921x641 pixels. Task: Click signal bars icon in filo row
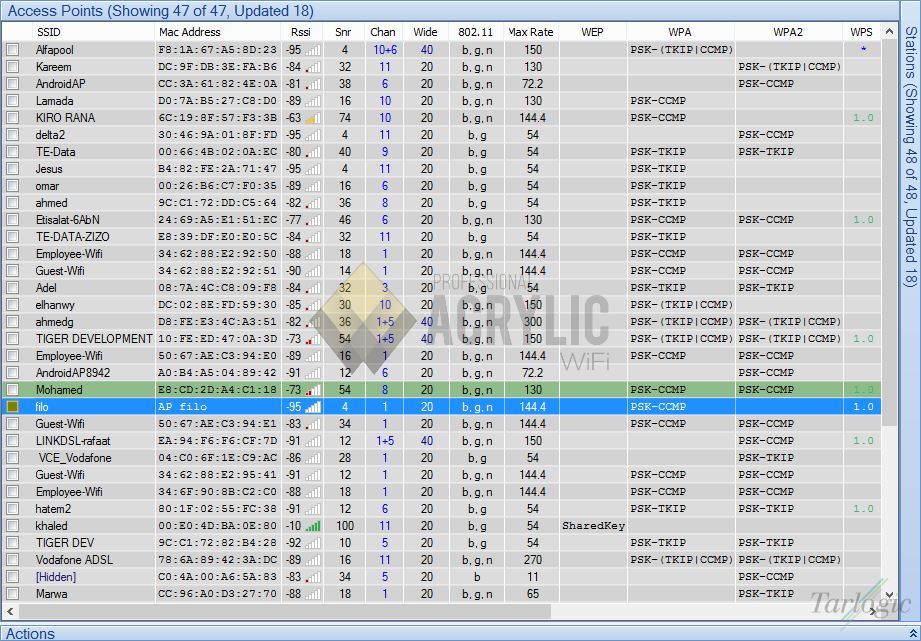pos(313,407)
